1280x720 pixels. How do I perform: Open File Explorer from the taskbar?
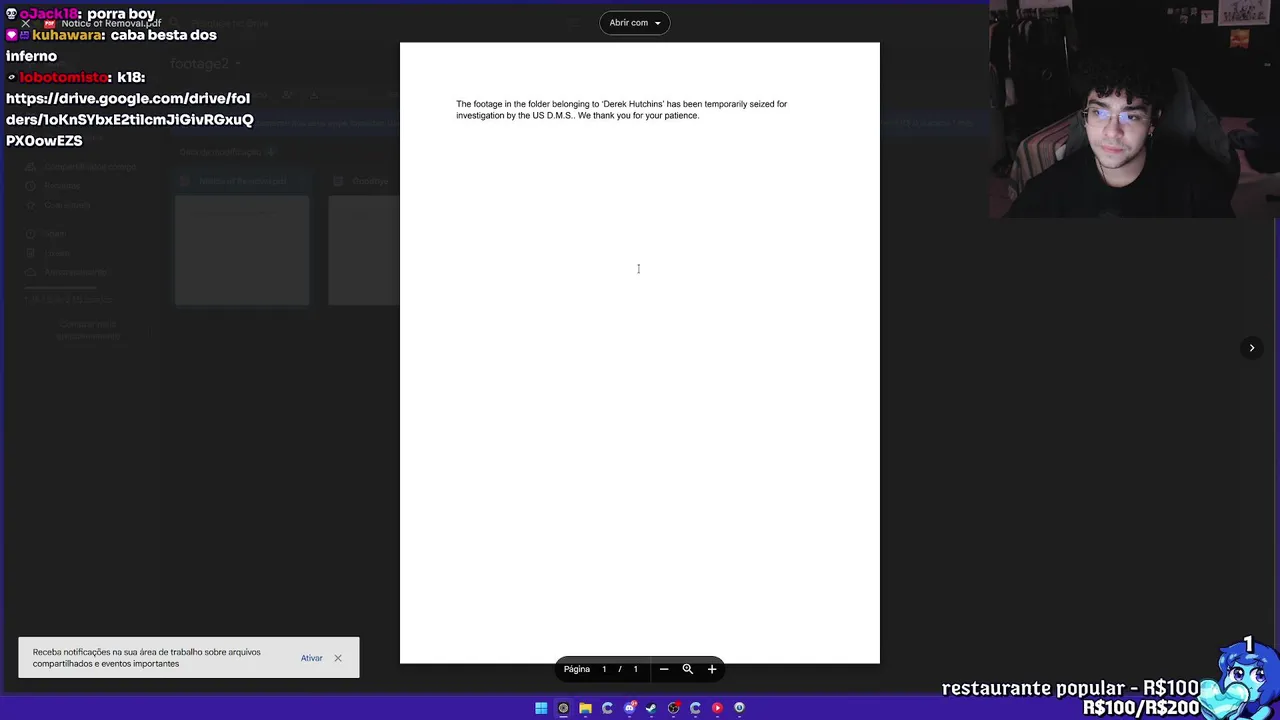click(x=585, y=708)
